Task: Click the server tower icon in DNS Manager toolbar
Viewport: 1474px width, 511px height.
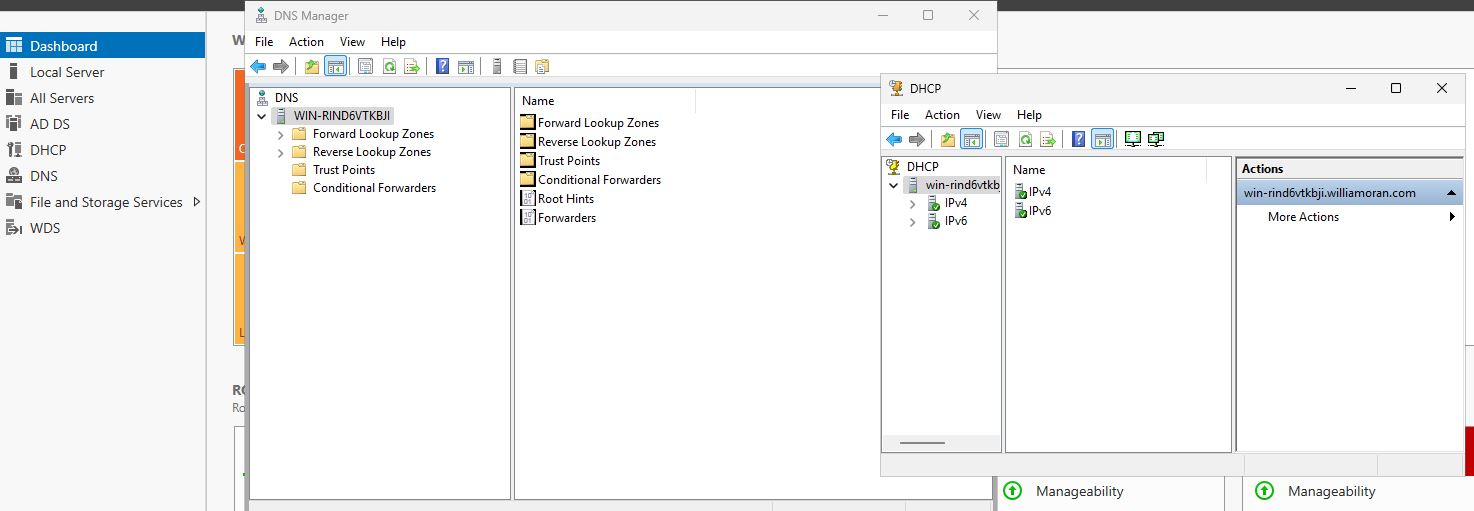Action: point(497,67)
